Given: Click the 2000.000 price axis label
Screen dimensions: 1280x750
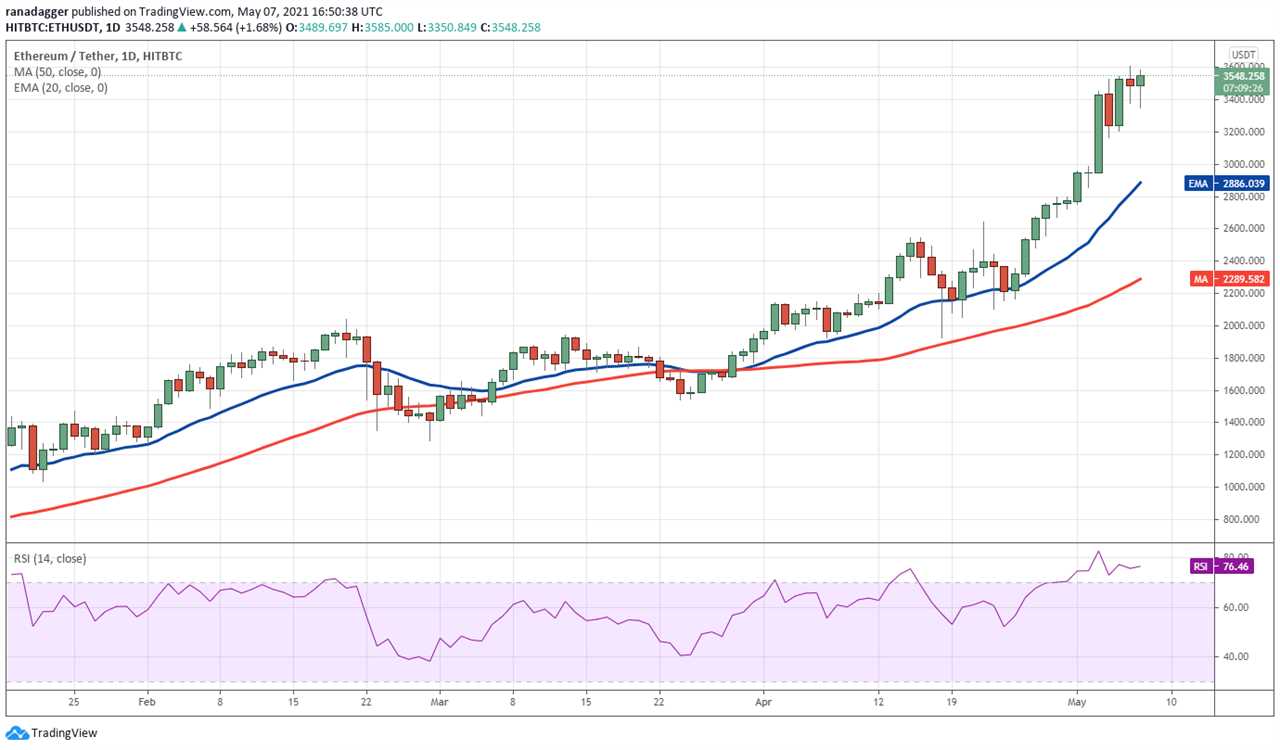Looking at the screenshot, I should [x=1241, y=326].
